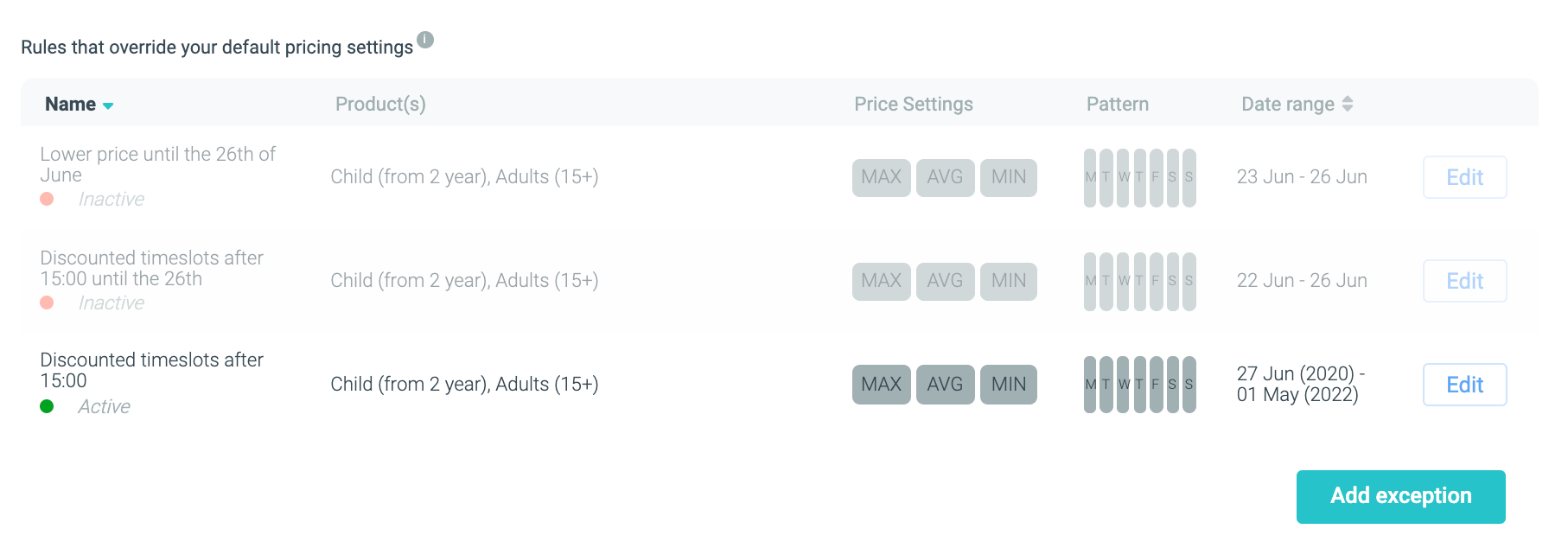The width and height of the screenshot is (1568, 548).
Task: Open the Discounted timeslots after 15:00 rule name
Action: click(x=151, y=370)
